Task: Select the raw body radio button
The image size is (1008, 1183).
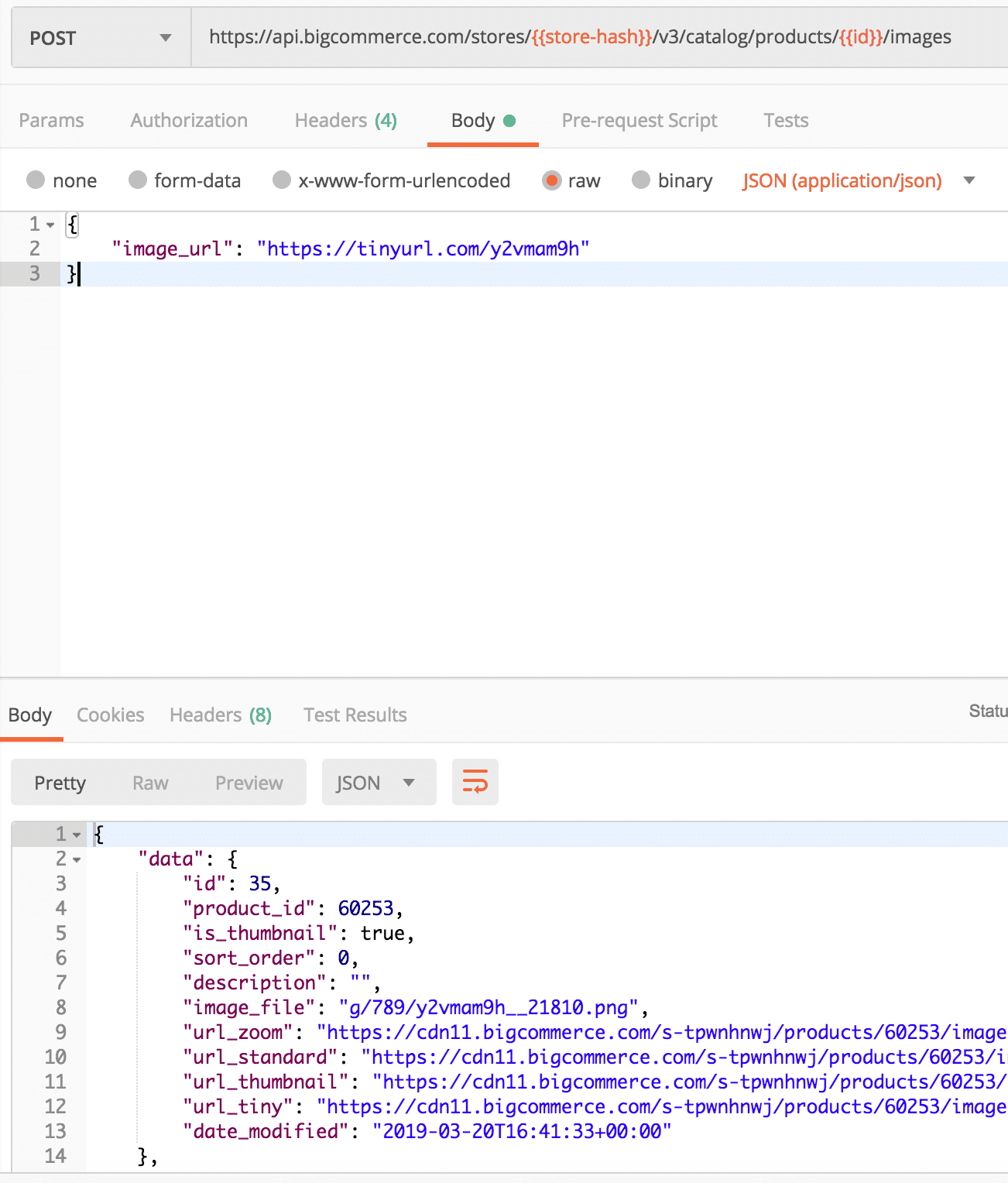Action: 551,180
